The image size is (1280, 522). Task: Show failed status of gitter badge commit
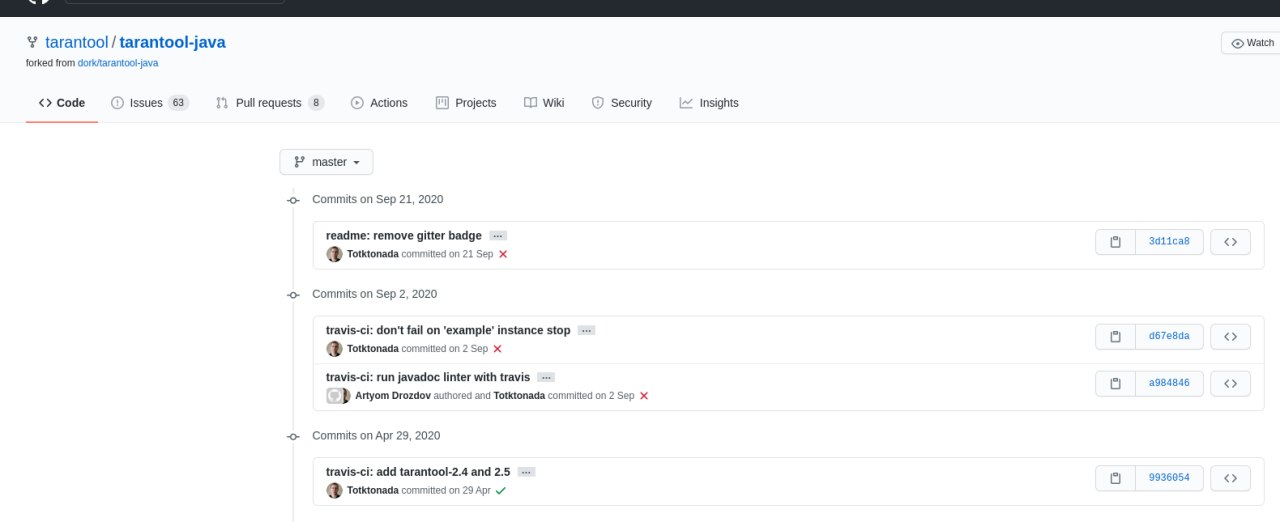(x=503, y=254)
